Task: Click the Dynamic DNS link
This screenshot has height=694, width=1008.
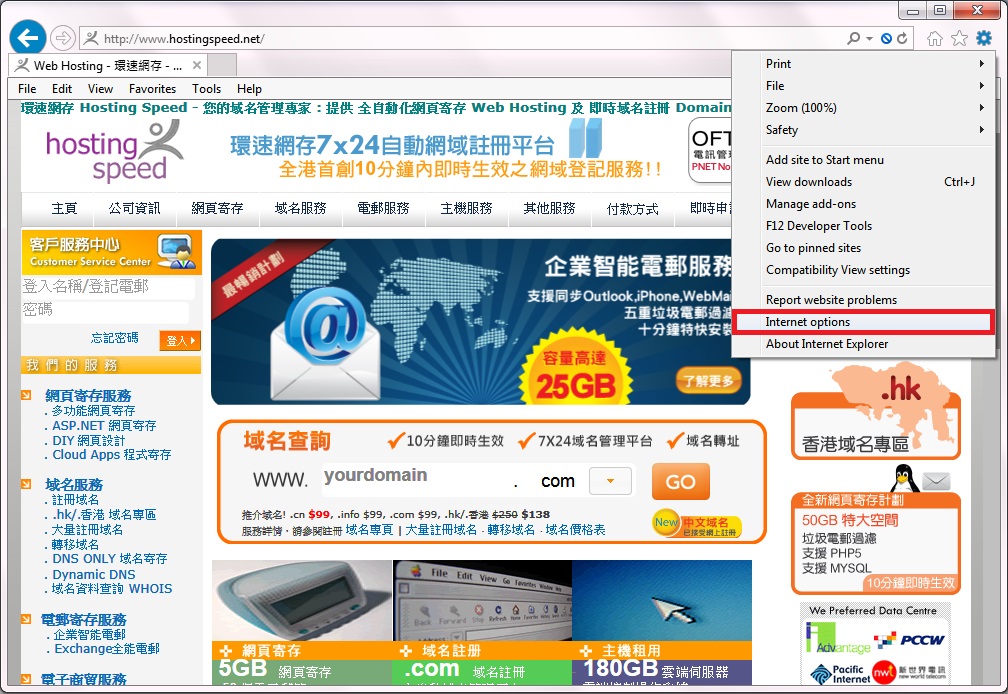Action: pos(94,574)
